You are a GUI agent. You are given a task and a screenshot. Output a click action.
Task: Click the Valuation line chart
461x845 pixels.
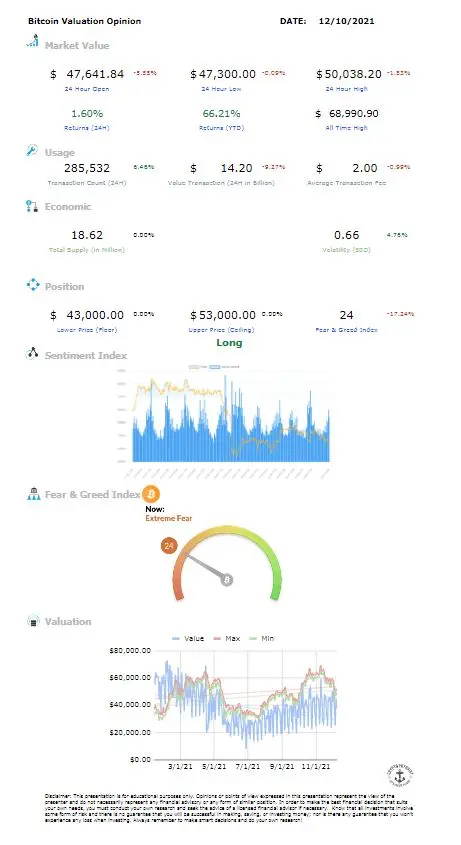(245, 705)
